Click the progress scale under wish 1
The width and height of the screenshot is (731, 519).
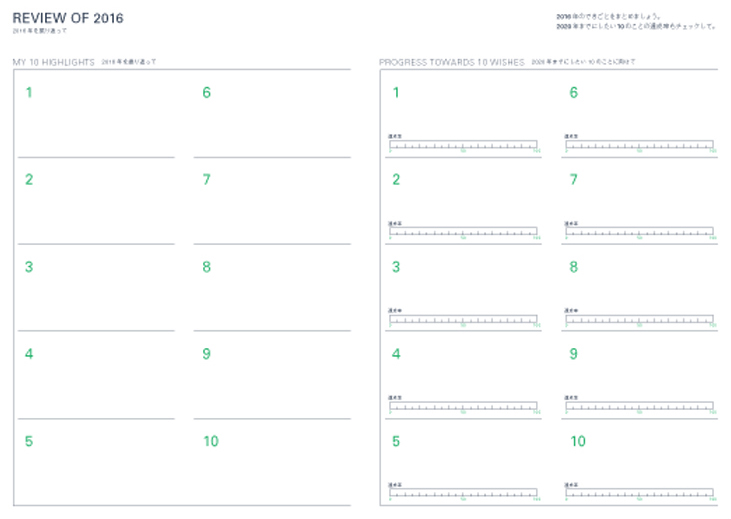point(463,145)
